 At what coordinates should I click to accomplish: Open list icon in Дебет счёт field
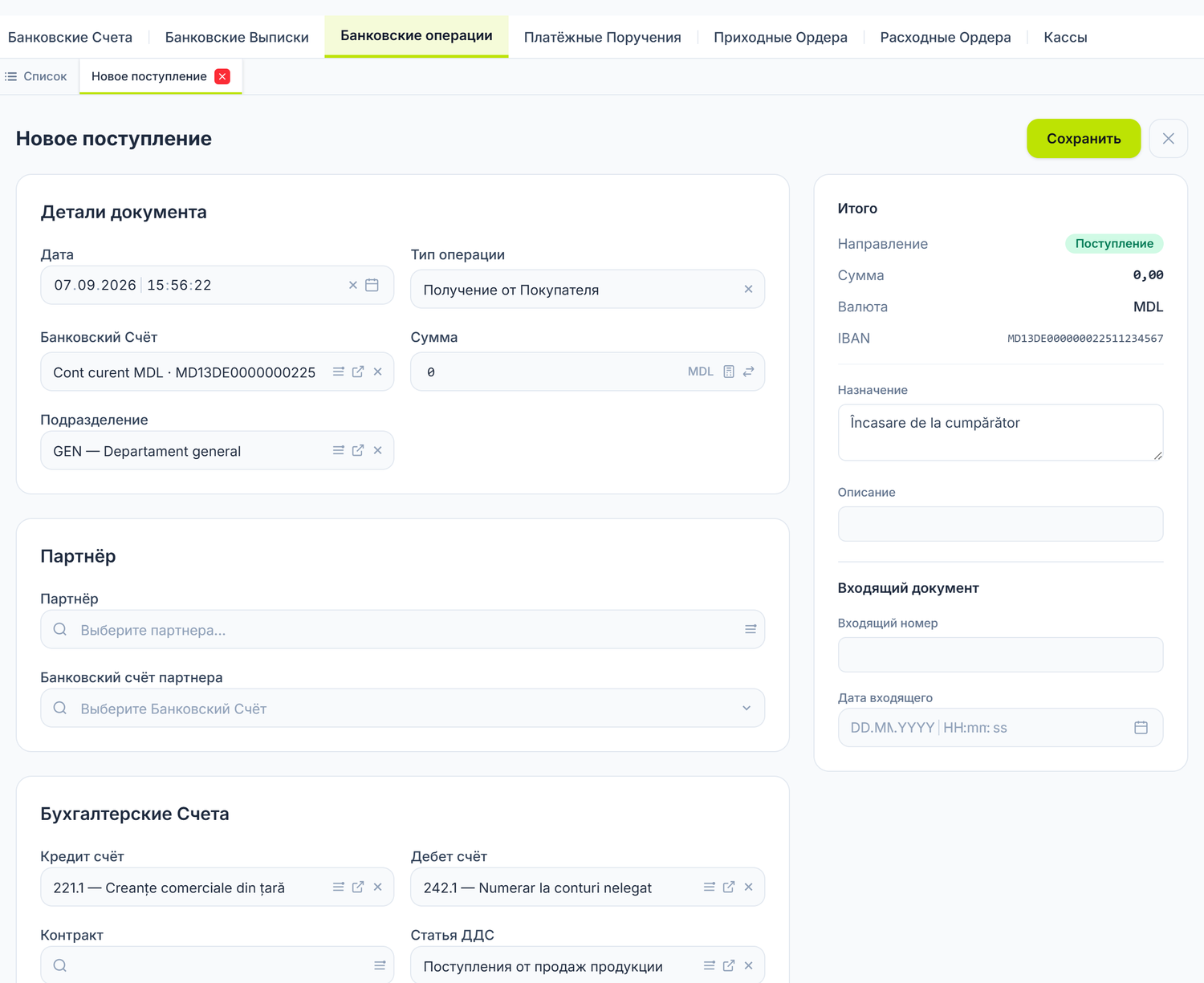point(710,887)
